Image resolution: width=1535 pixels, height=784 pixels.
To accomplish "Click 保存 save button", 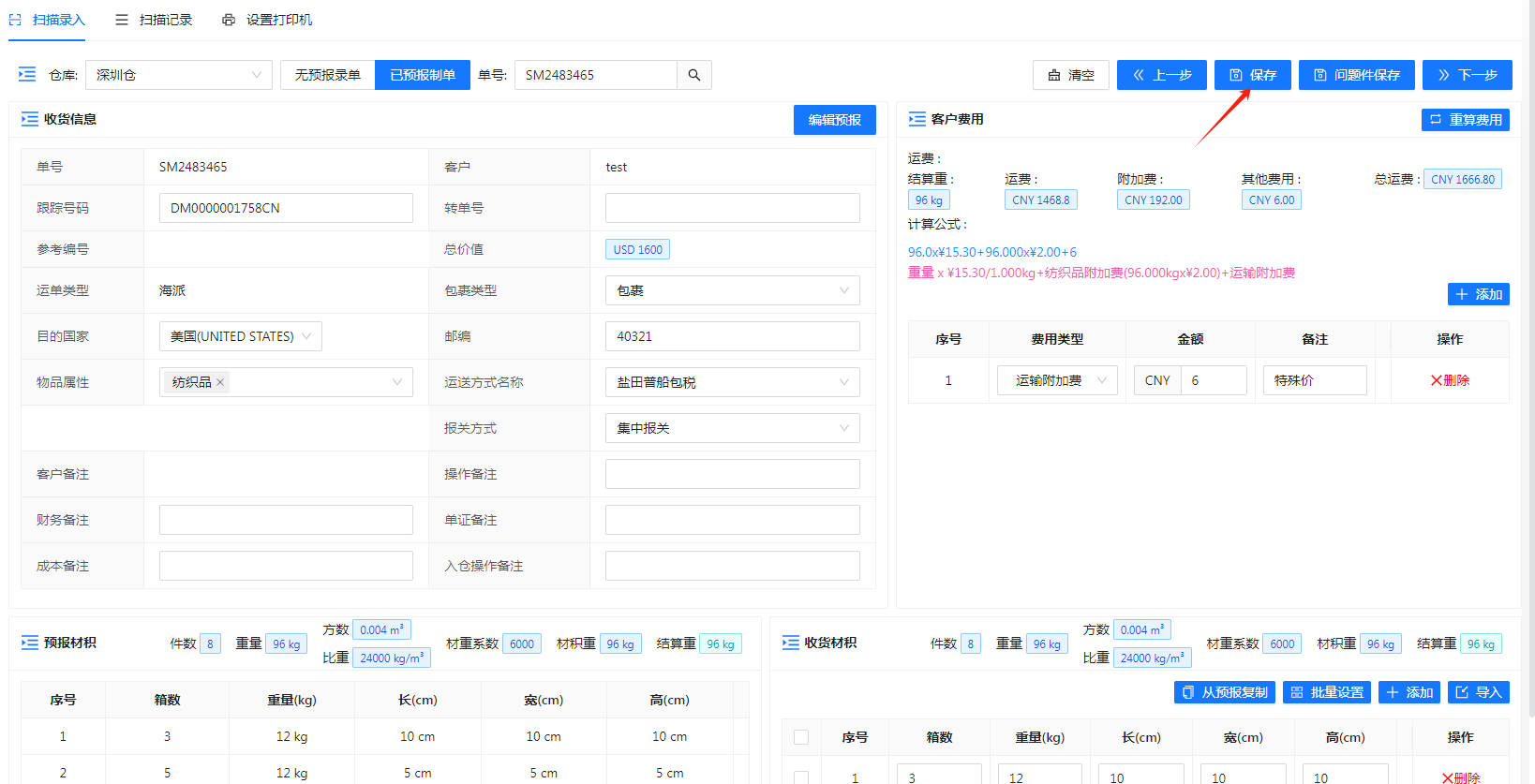I will [1252, 75].
